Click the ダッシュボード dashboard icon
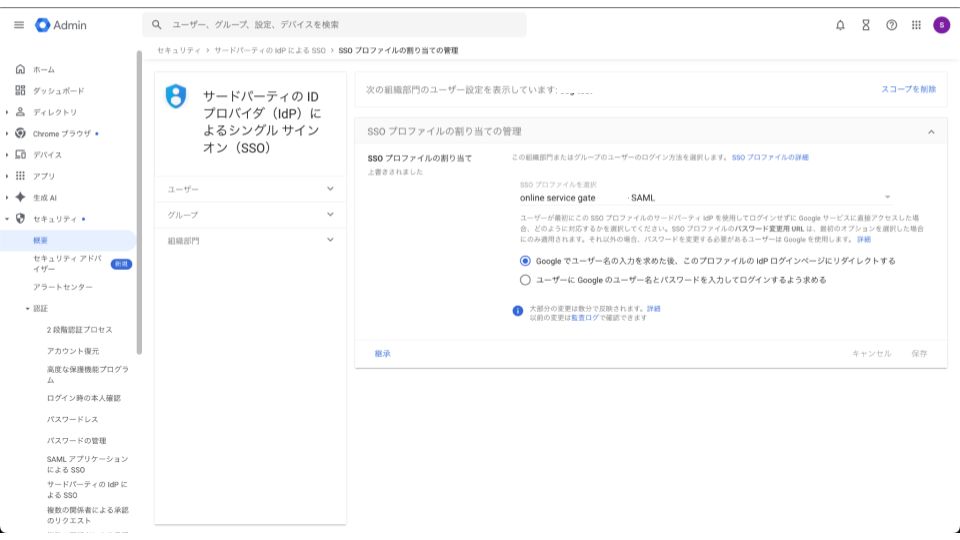 [x=20, y=91]
